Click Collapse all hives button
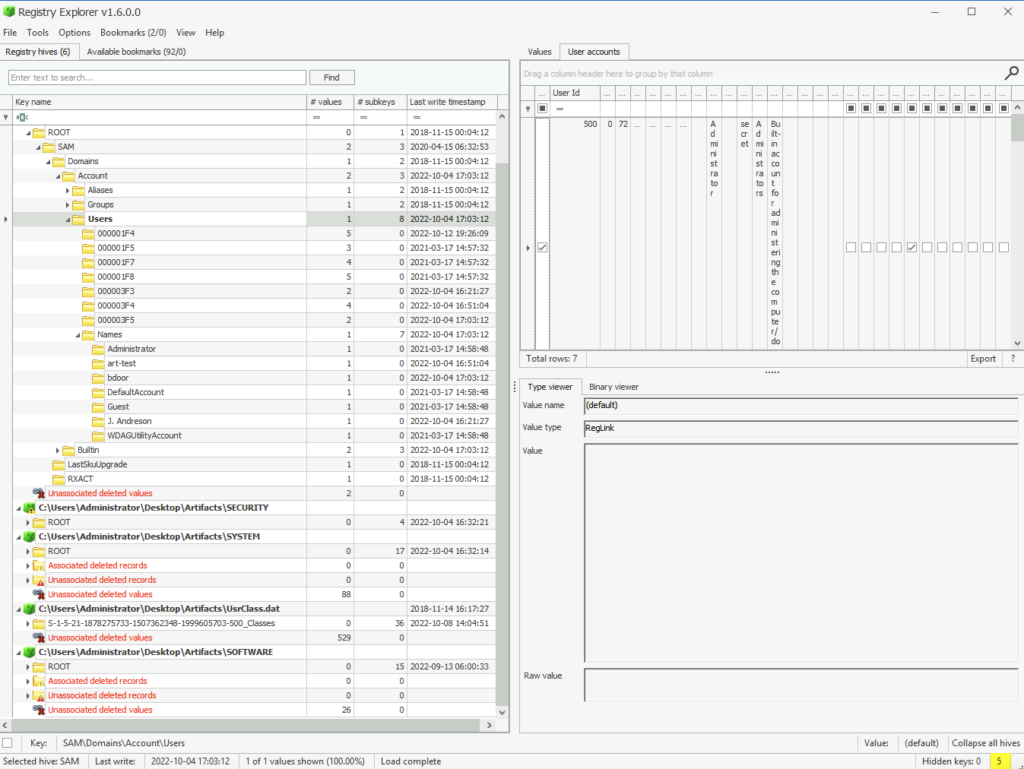 pos(985,743)
